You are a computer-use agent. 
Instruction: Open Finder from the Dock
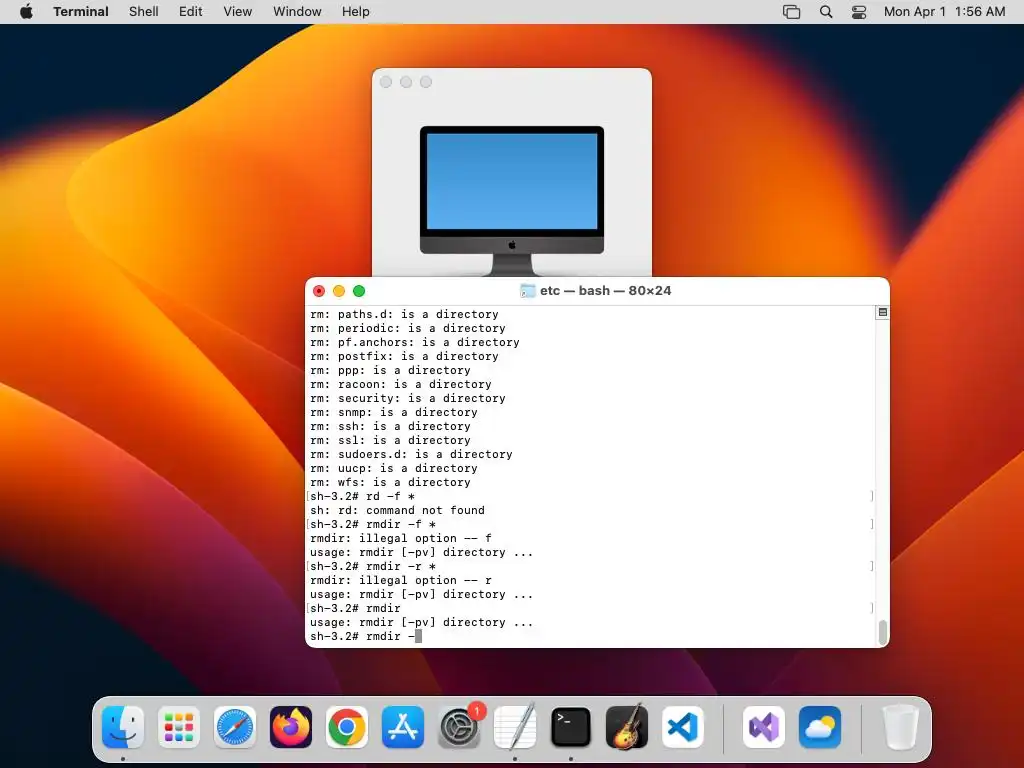[x=123, y=727]
